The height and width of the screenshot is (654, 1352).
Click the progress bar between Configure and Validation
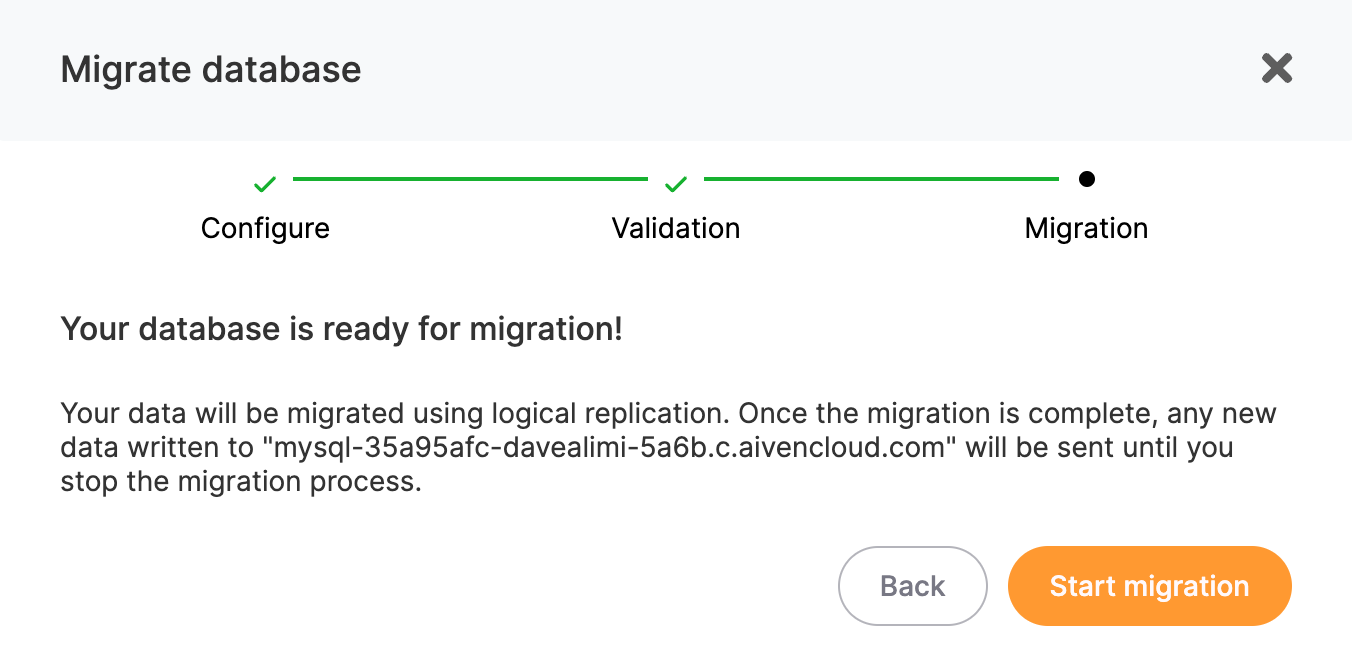[x=470, y=180]
